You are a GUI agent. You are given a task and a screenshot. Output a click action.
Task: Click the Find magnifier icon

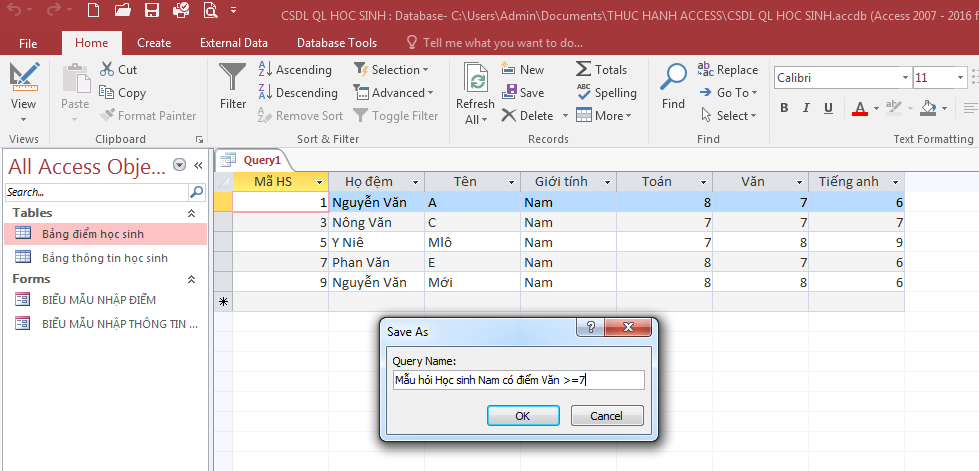(x=673, y=77)
